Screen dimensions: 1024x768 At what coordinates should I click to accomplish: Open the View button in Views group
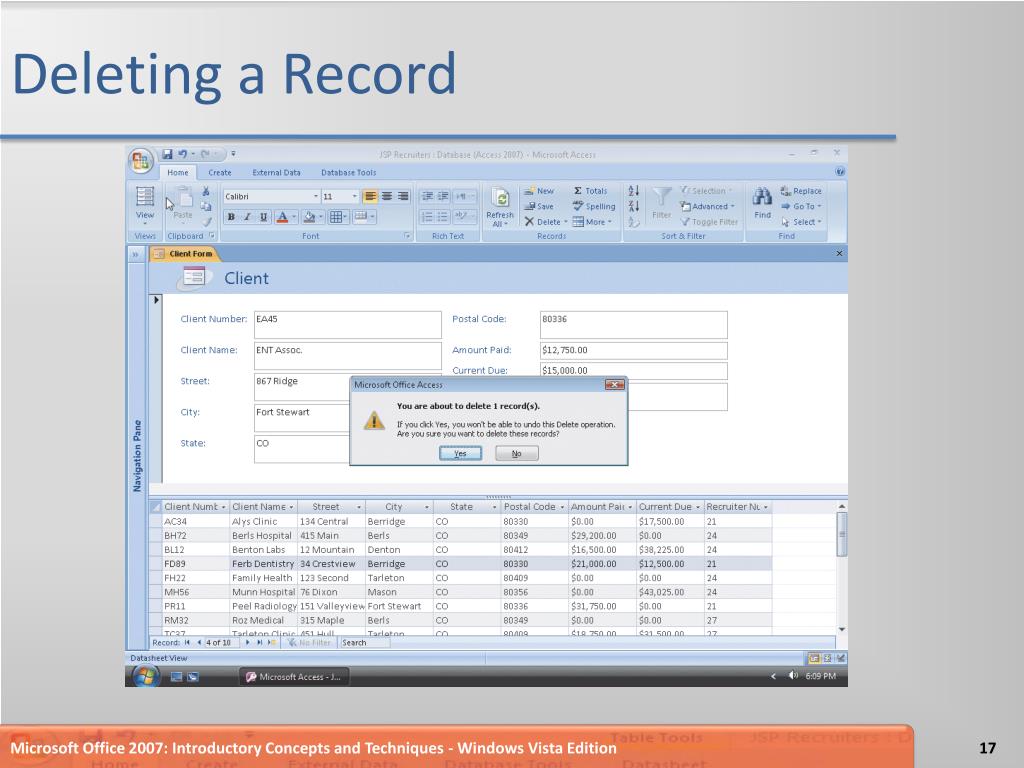(145, 204)
